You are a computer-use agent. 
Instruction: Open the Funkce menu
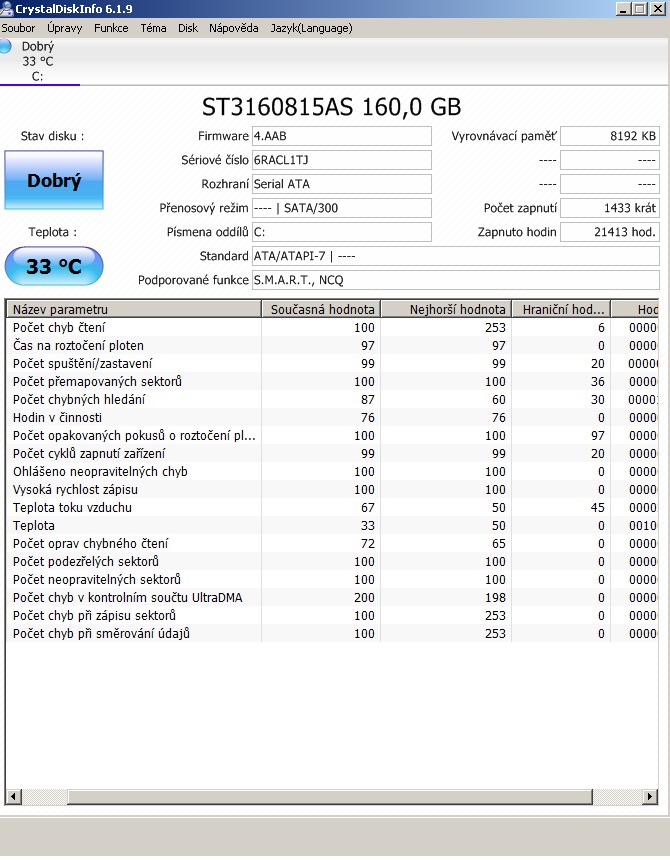111,28
